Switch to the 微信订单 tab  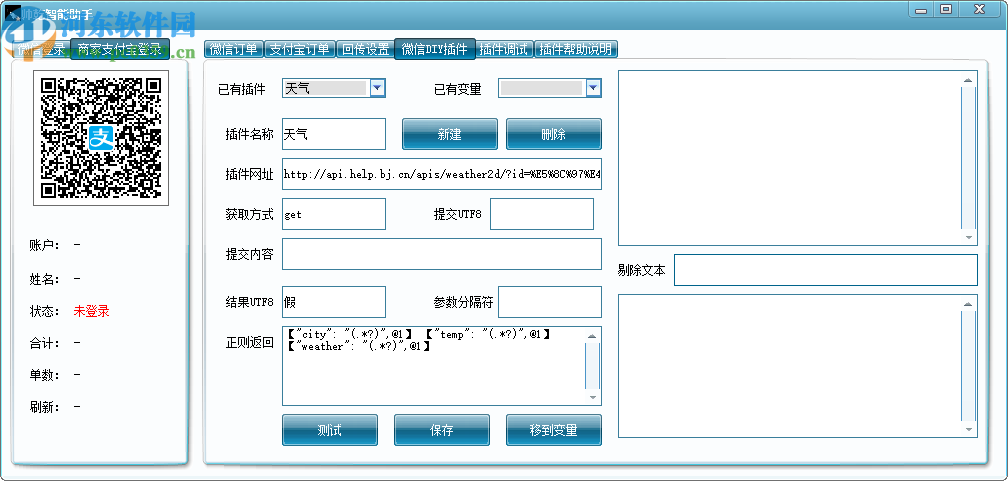234,49
